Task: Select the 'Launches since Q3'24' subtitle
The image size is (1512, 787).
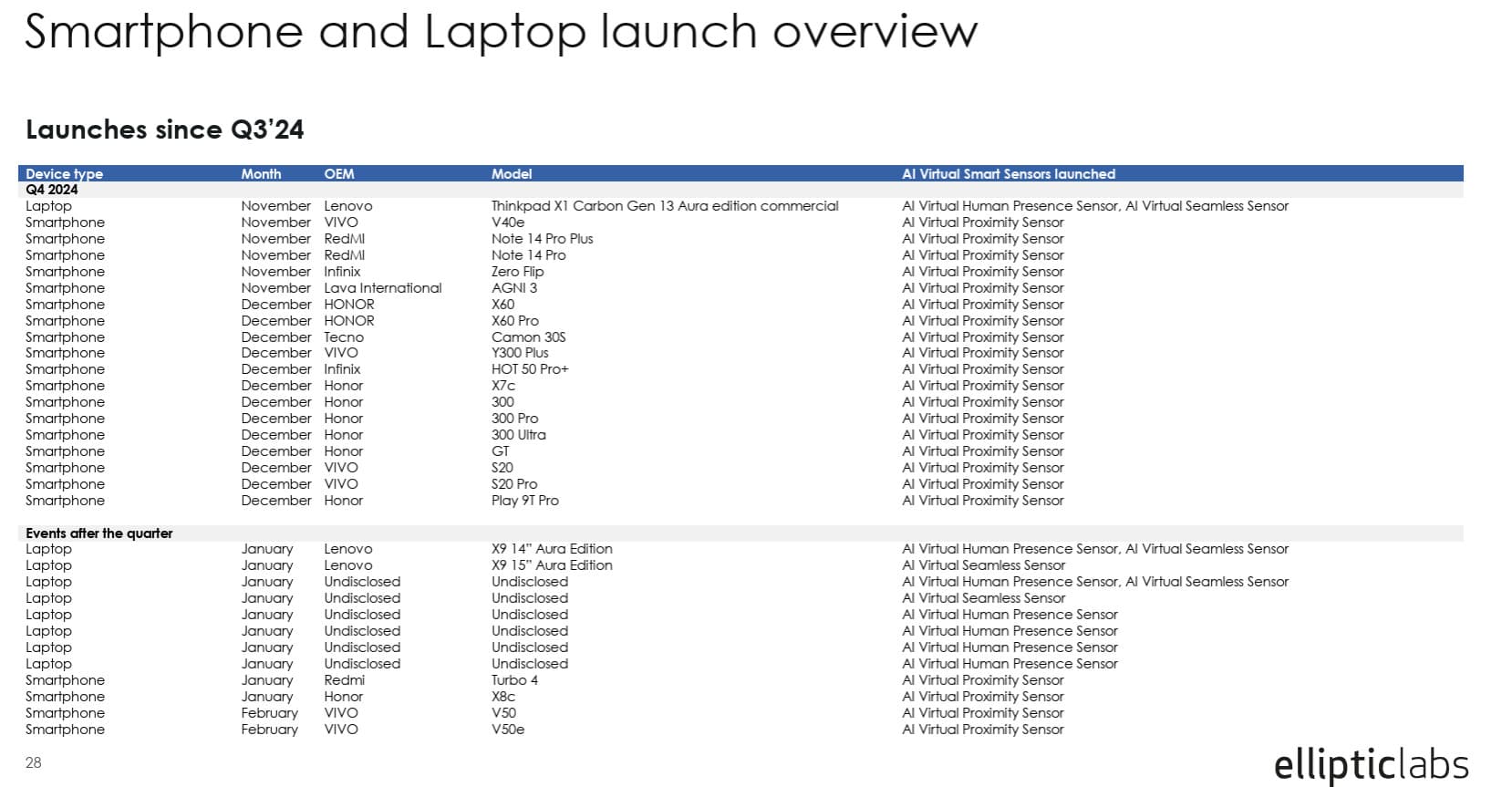Action: [165, 129]
